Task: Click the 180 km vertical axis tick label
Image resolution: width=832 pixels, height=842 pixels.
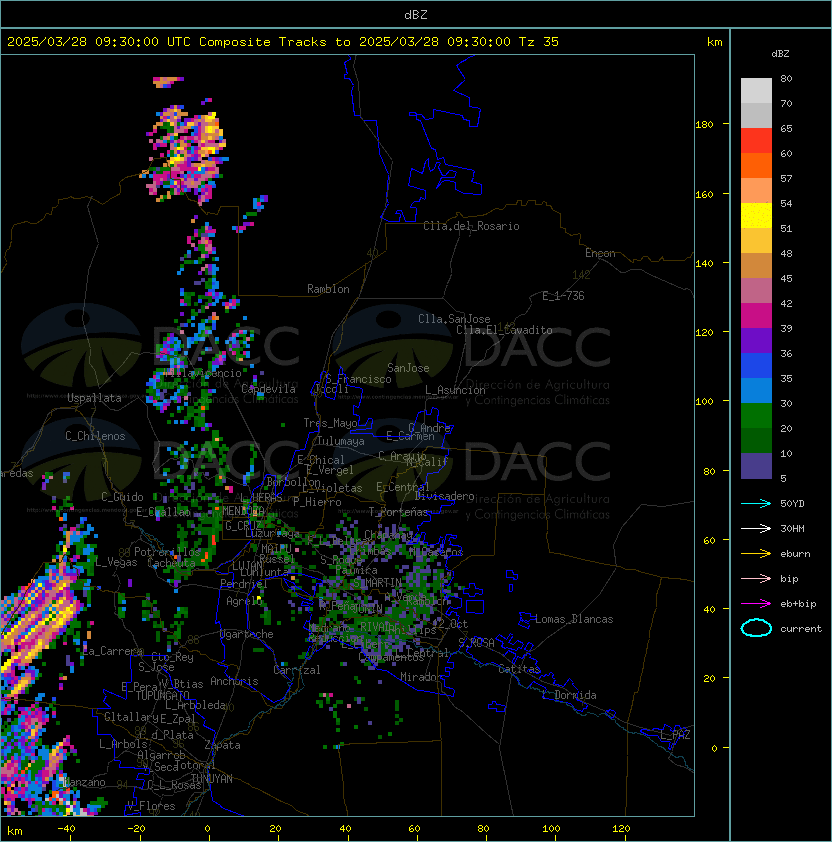Action: tap(704, 124)
